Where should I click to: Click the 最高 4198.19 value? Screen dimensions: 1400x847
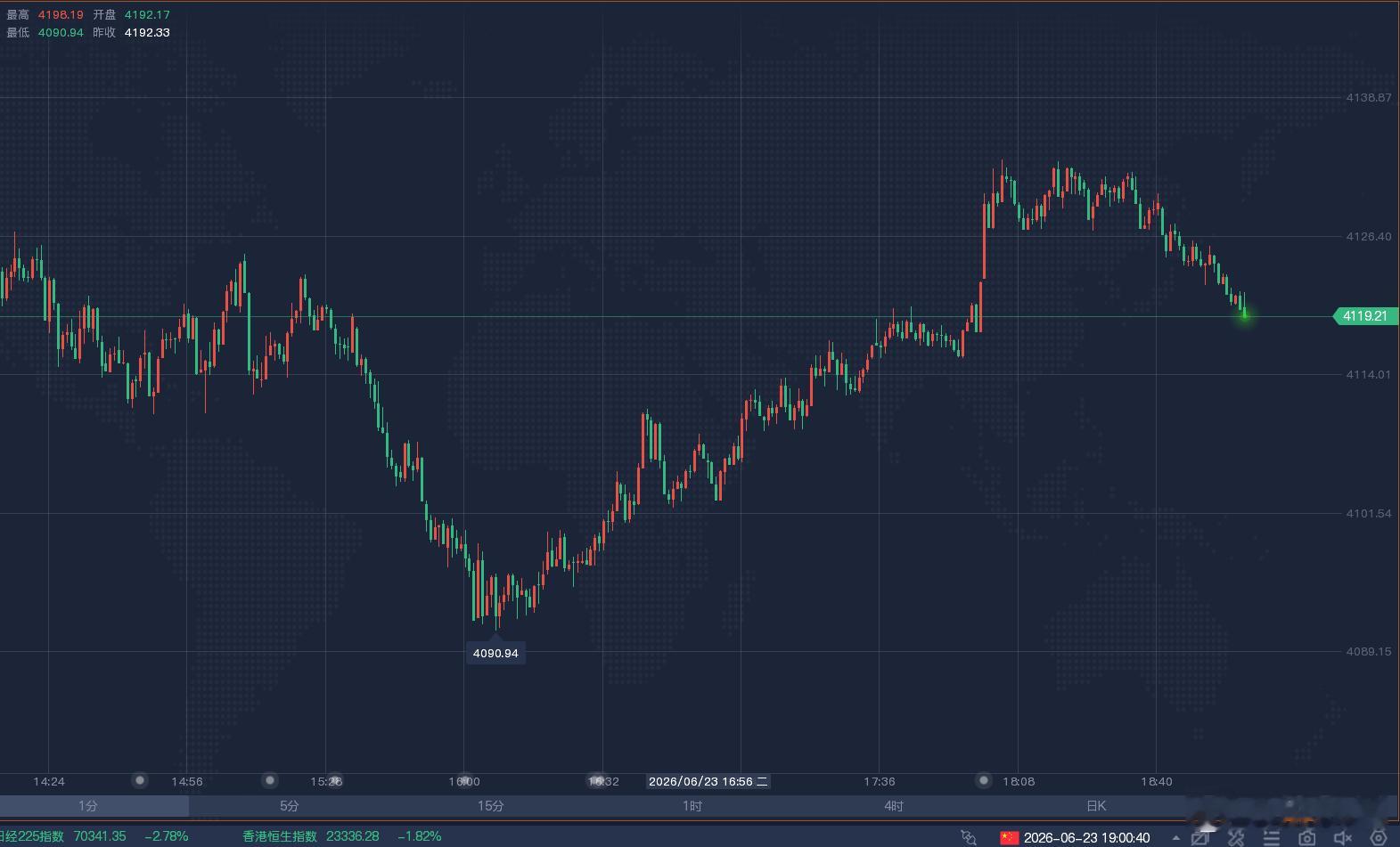pyautogui.click(x=61, y=15)
